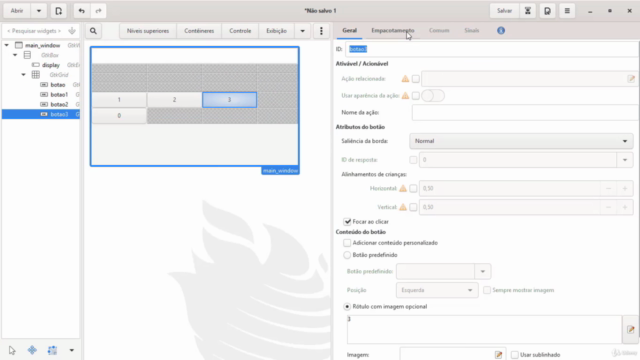
Task: Select Rótulo com imagem opcional radio button
Action: click(x=347, y=306)
